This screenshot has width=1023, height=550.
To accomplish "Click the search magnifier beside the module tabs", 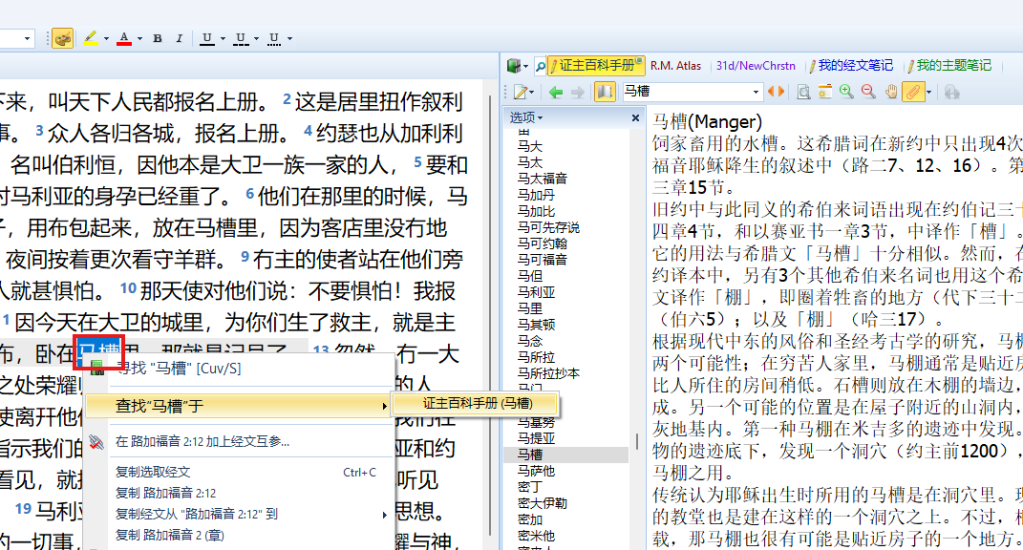I will click(x=540, y=66).
